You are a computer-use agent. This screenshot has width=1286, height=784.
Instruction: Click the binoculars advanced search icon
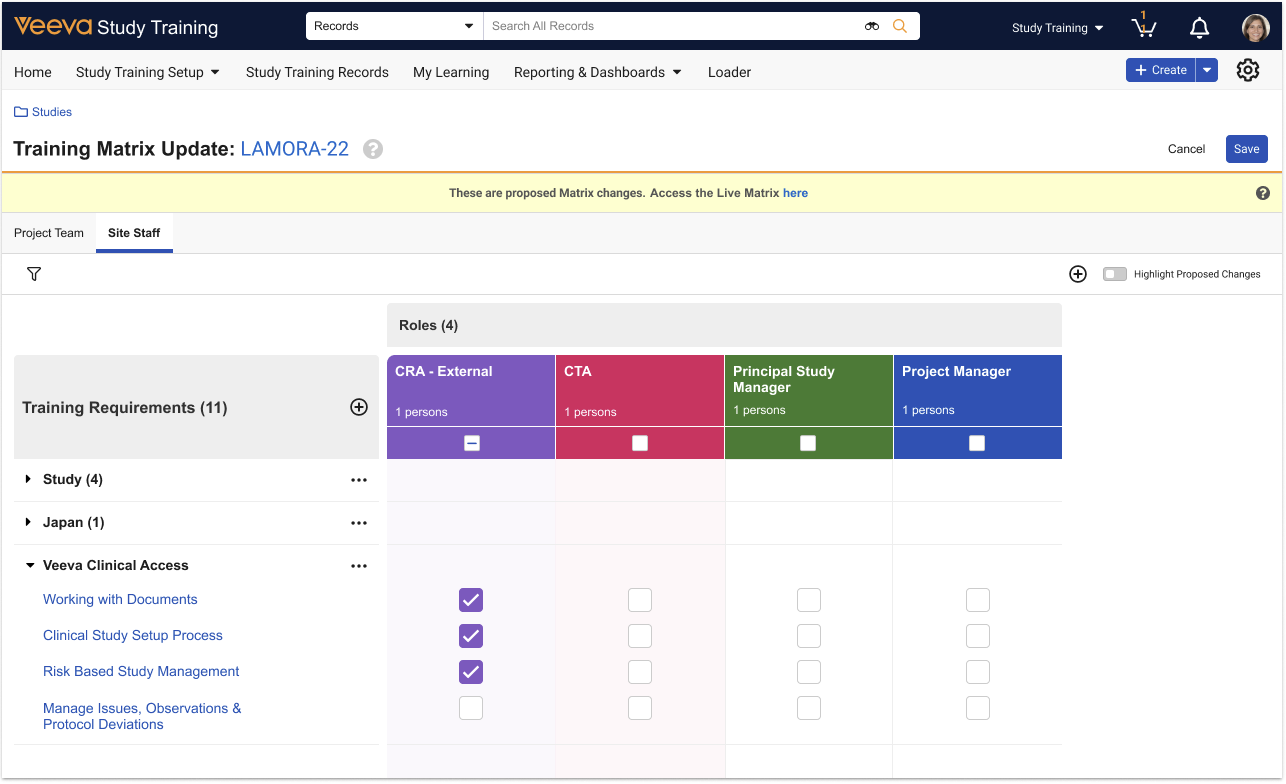pyautogui.click(x=872, y=26)
